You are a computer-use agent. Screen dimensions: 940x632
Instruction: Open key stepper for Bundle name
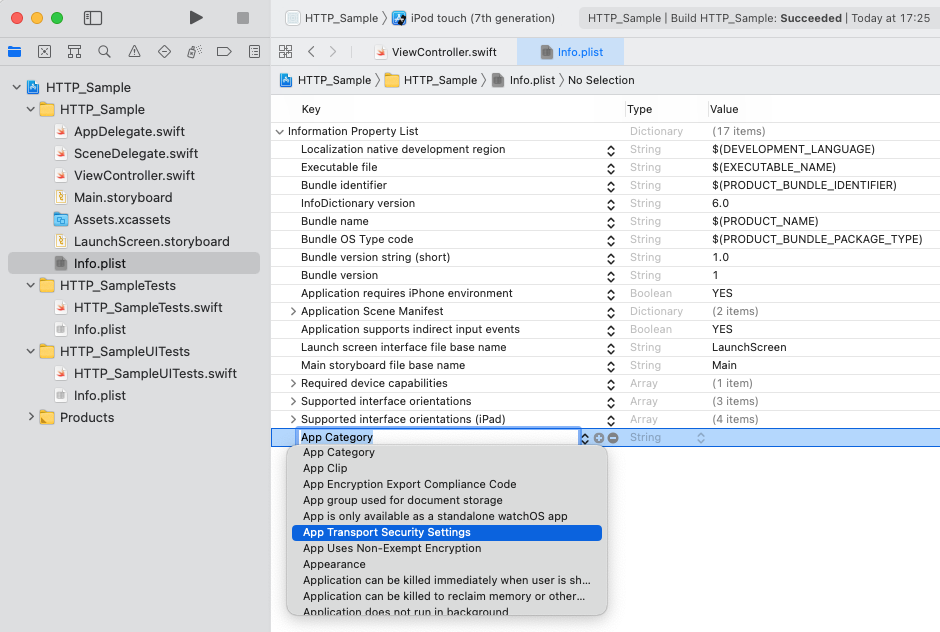pyautogui.click(x=611, y=222)
